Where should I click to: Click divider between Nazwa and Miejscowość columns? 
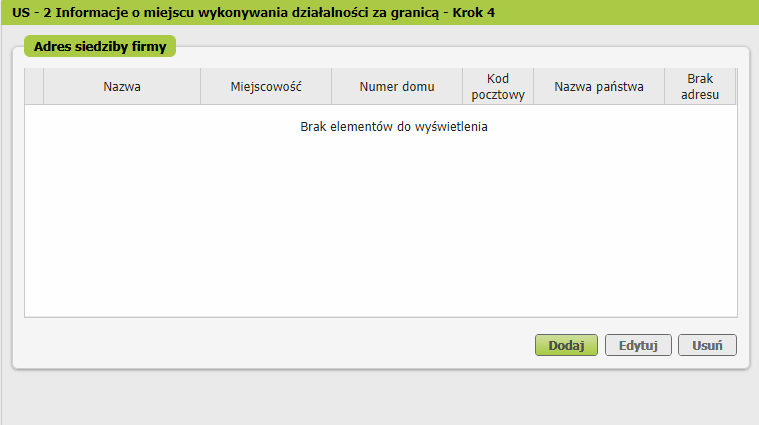(201, 87)
